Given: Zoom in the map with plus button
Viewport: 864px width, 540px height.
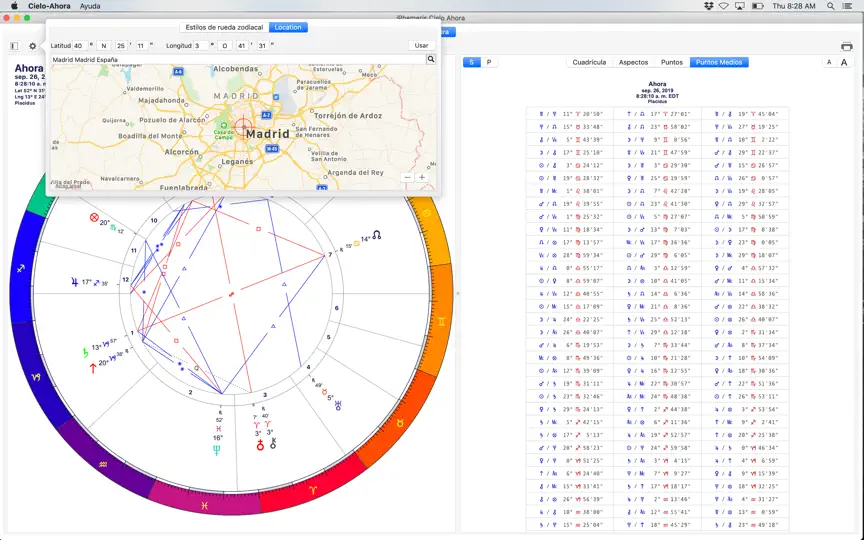Looking at the screenshot, I should pyautogui.click(x=422, y=177).
